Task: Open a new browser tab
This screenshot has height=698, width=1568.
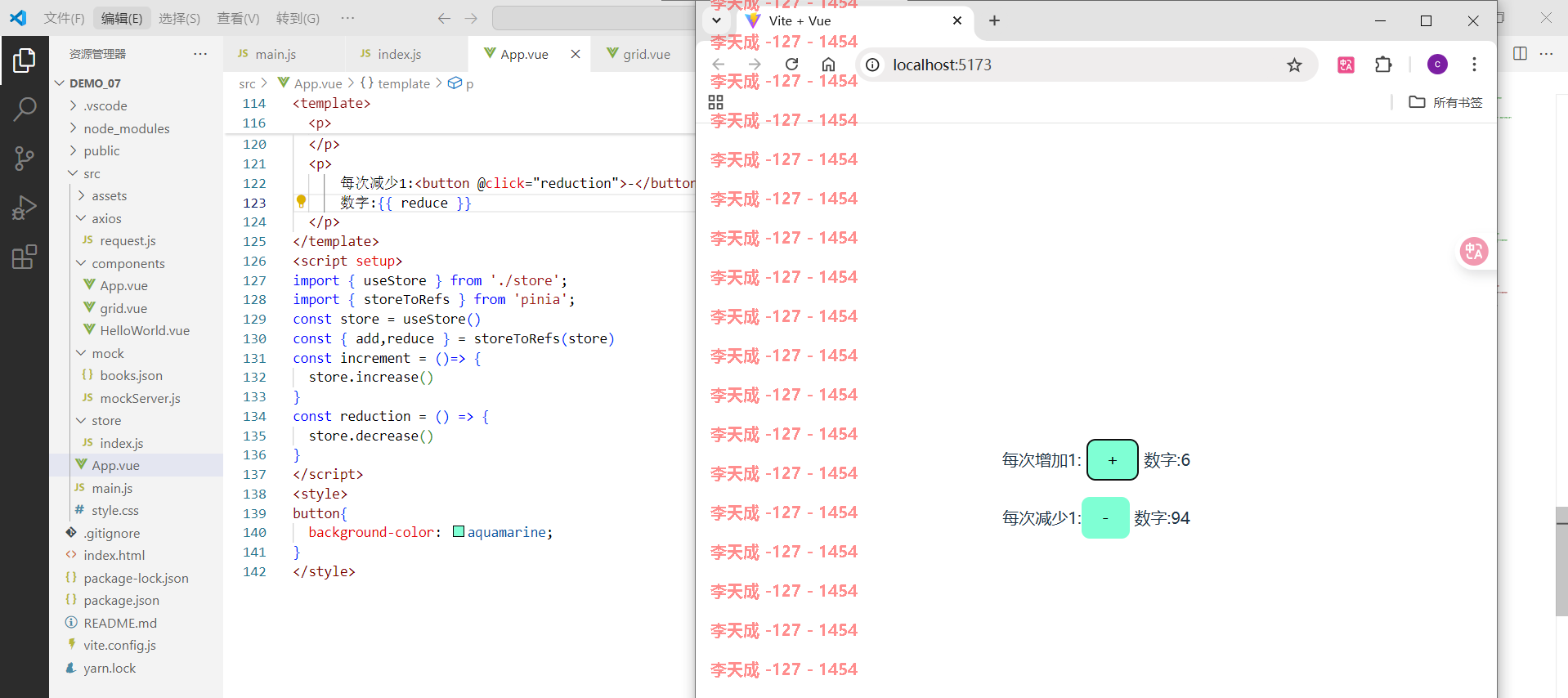Action: (x=994, y=20)
